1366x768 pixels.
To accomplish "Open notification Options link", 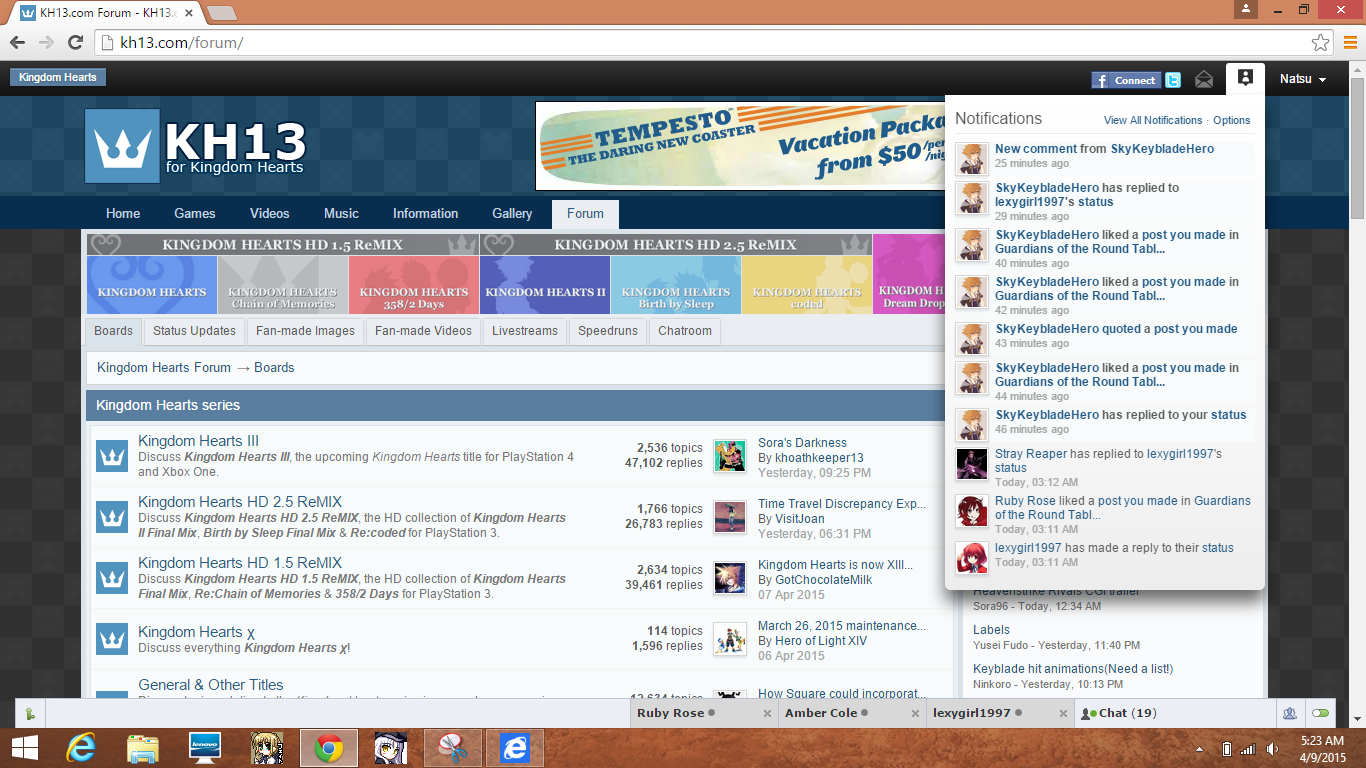I will pos(1232,120).
